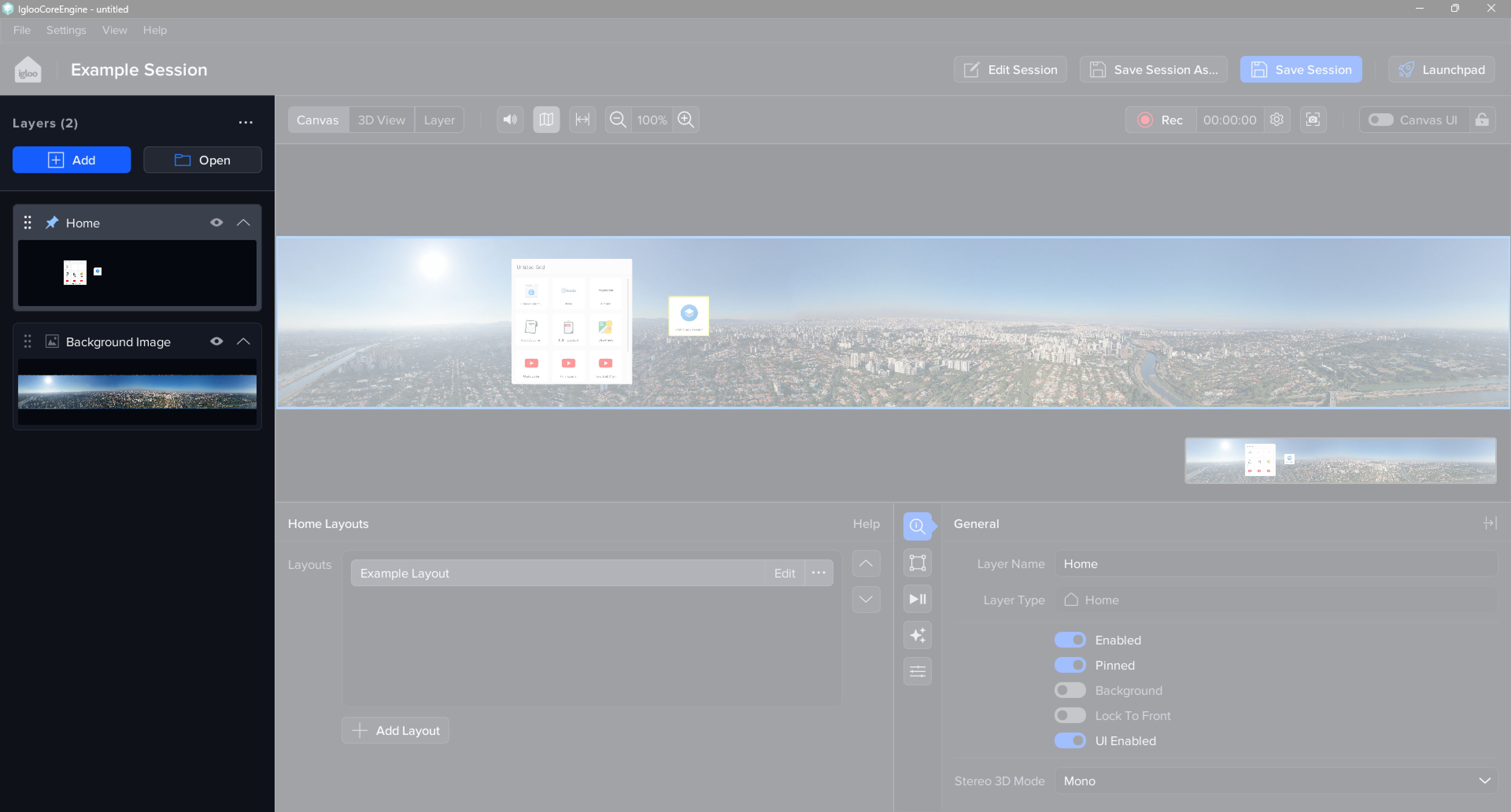Zoom in with the magnifier plus icon
Image resolution: width=1511 pixels, height=812 pixels.
(686, 120)
